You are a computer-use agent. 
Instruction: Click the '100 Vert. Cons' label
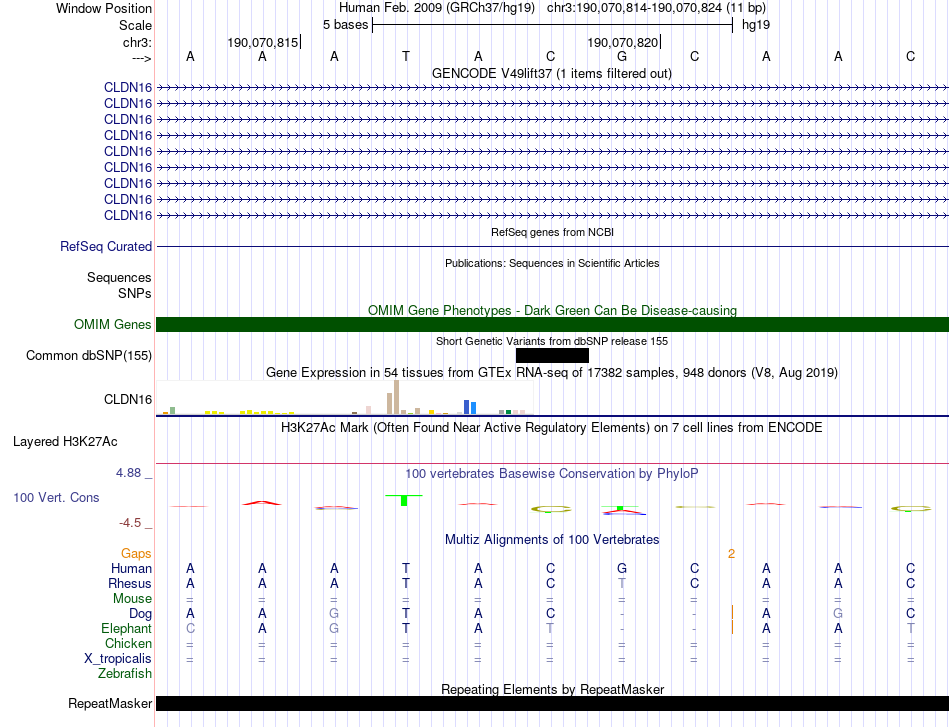(56, 497)
